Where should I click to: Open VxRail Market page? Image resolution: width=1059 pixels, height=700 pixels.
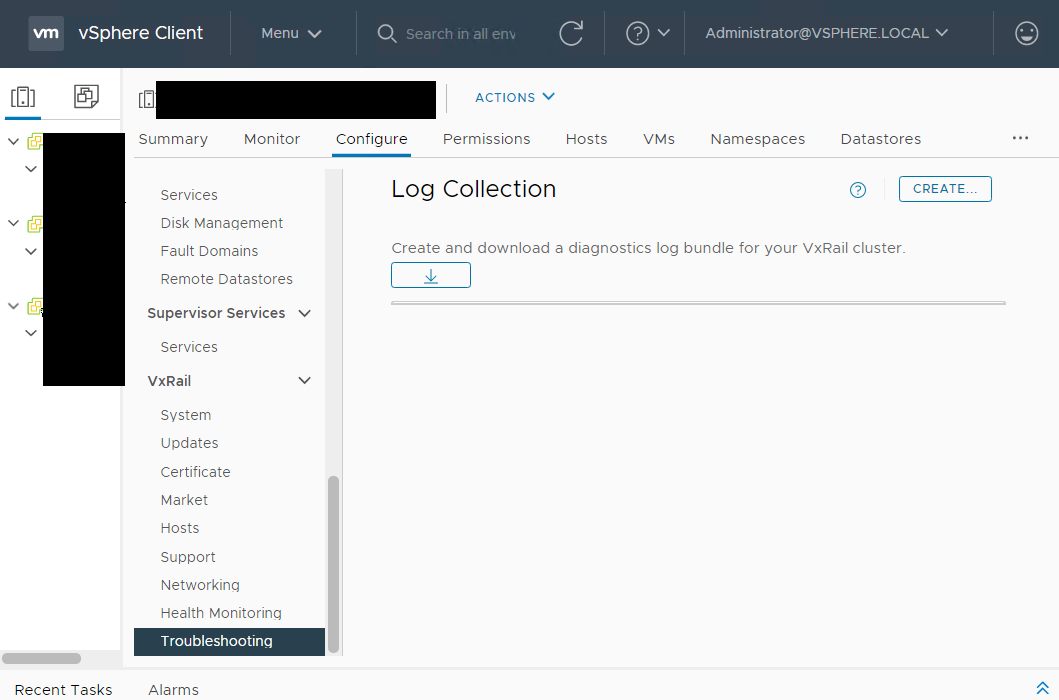pyautogui.click(x=184, y=500)
